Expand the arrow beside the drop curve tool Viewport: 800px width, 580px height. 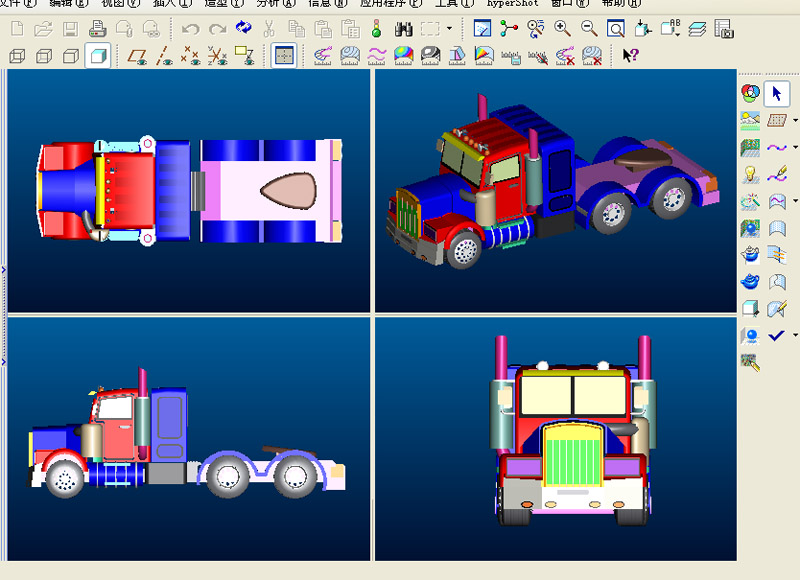point(795,201)
